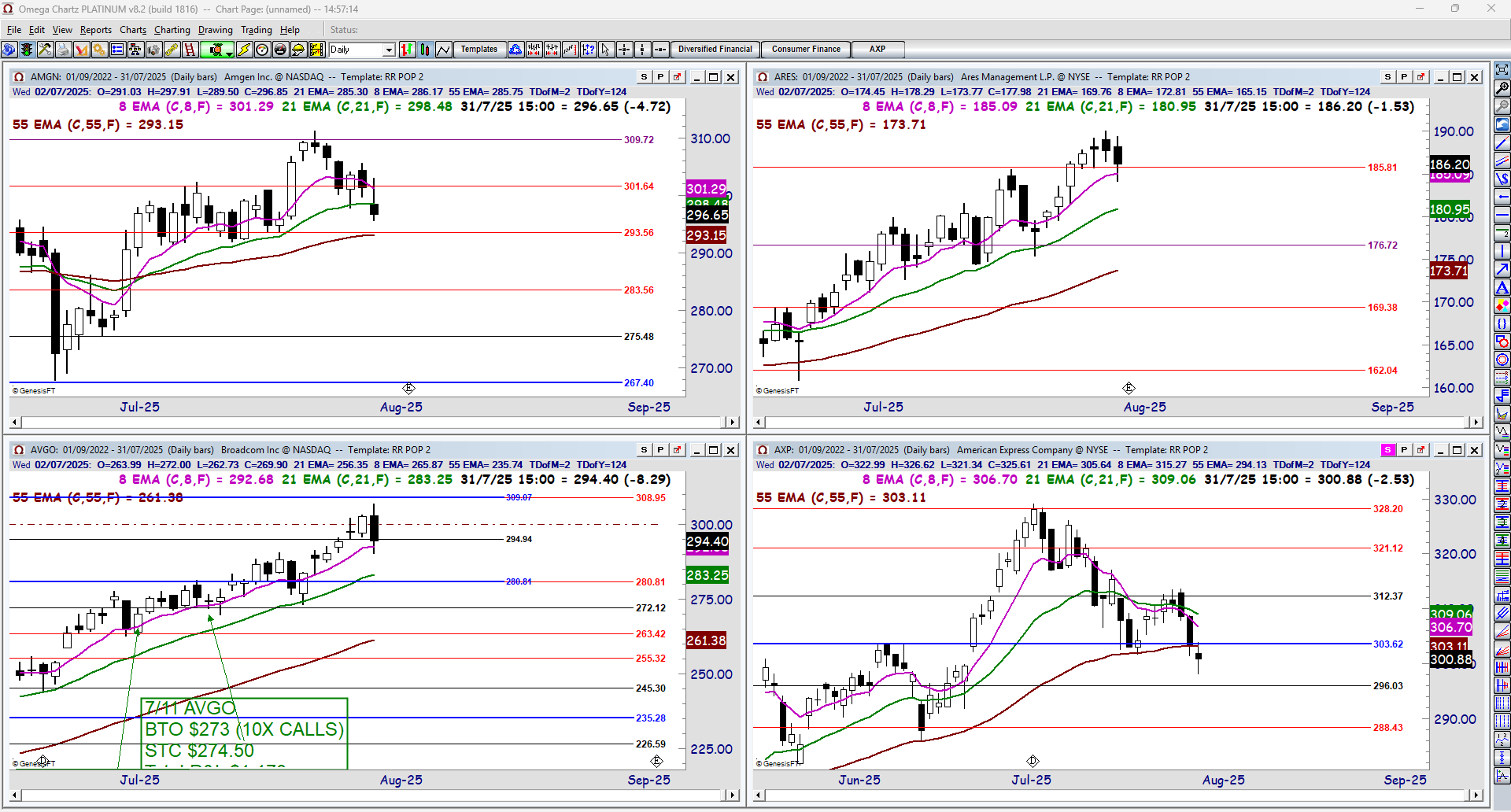Click the diamond marker on AXP time axis
The width and height of the screenshot is (1511, 812).
pos(1033,761)
